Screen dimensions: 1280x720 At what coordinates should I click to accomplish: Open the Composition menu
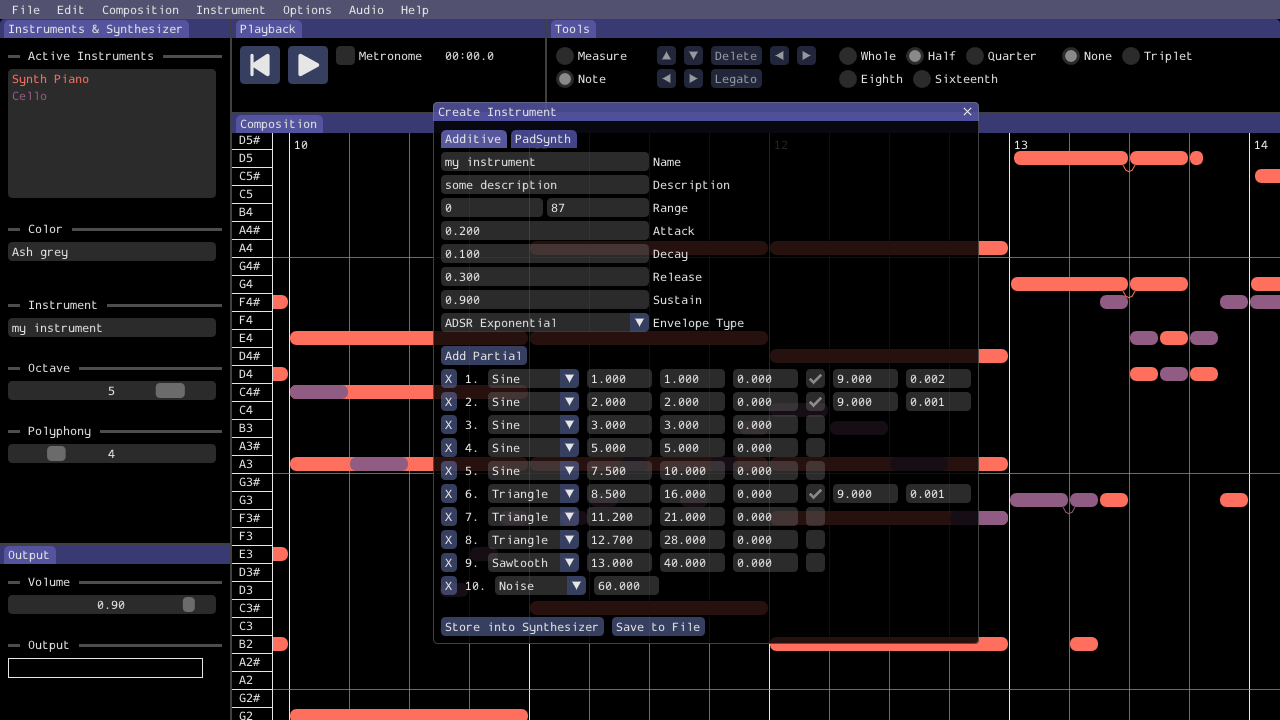pyautogui.click(x=140, y=10)
